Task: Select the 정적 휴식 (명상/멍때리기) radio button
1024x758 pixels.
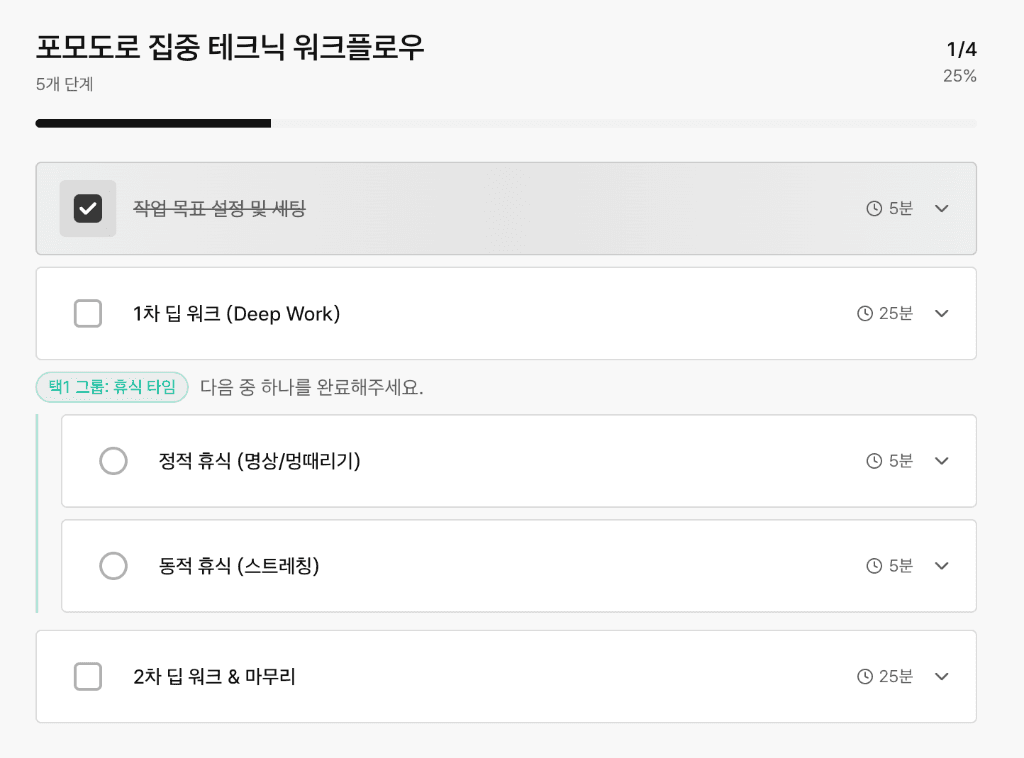Action: tap(113, 461)
